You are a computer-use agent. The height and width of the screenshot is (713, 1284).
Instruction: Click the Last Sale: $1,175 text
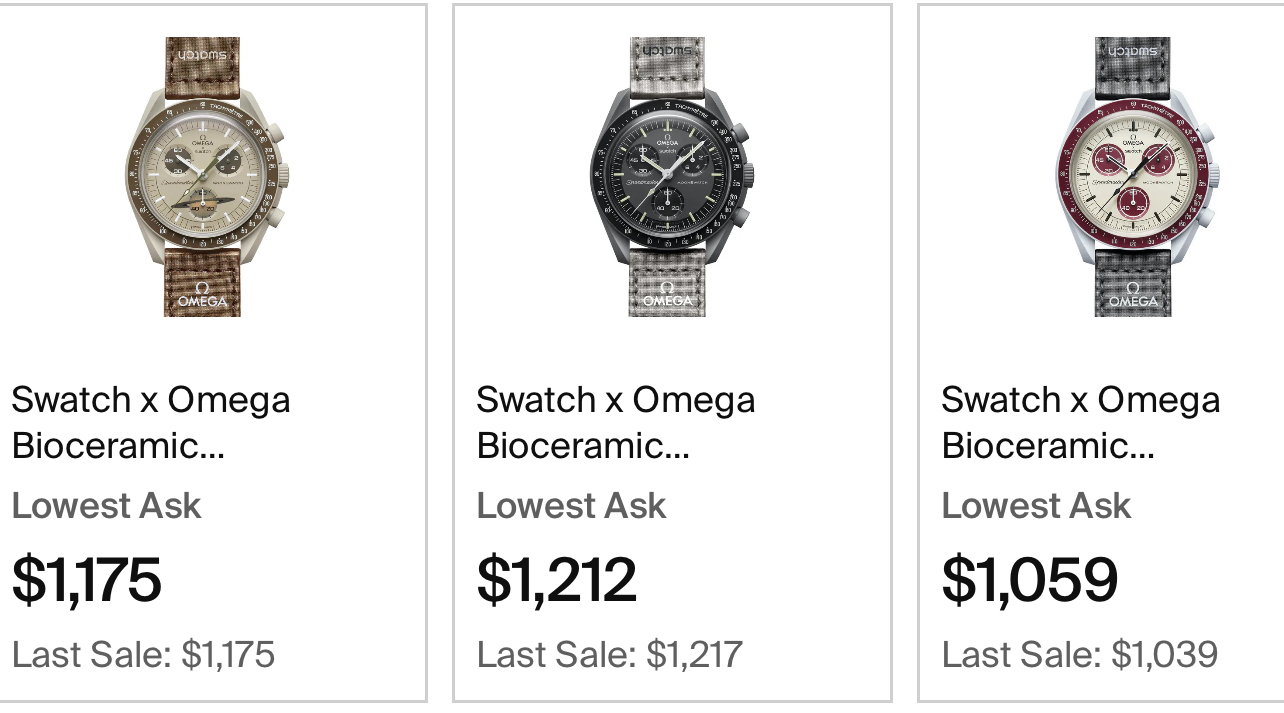click(x=143, y=654)
